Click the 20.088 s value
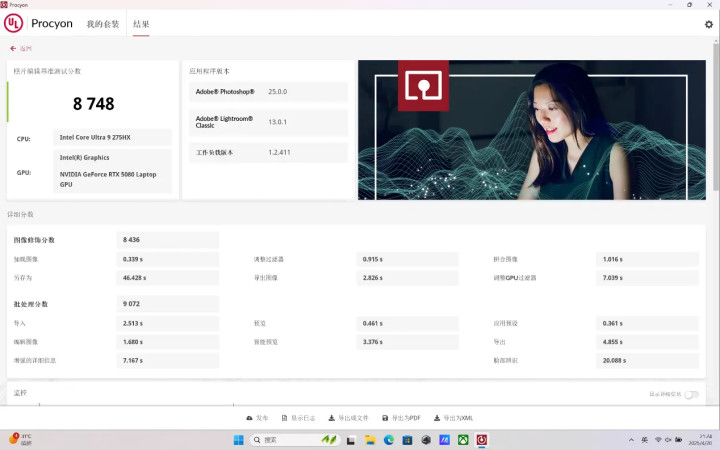The image size is (720, 450). [614, 360]
